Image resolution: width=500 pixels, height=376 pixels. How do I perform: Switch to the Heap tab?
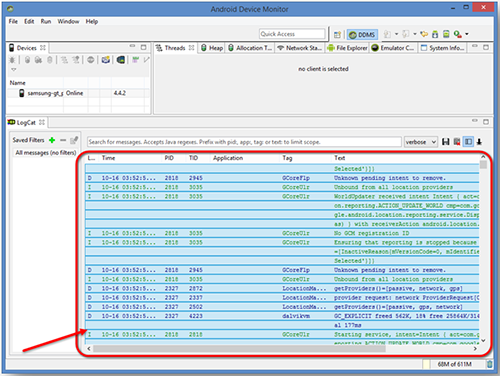pyautogui.click(x=212, y=48)
